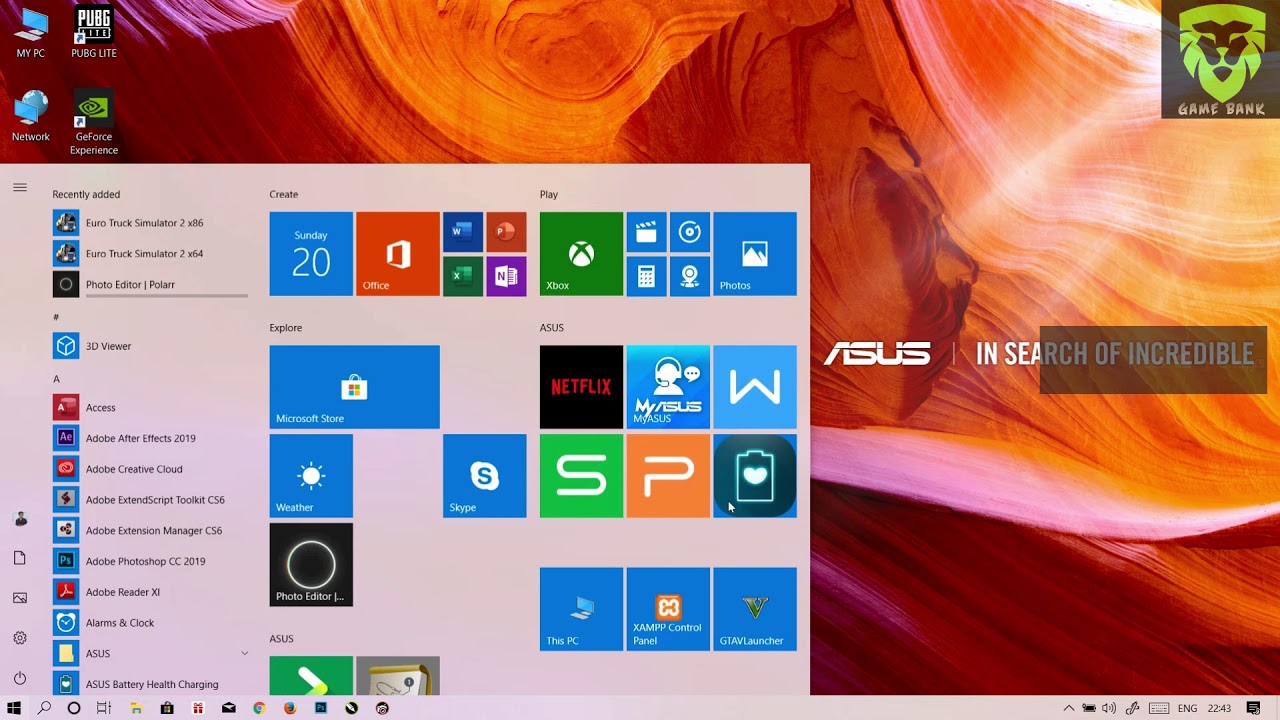Launch Access from app list
Image resolution: width=1280 pixels, height=720 pixels.
(150, 408)
